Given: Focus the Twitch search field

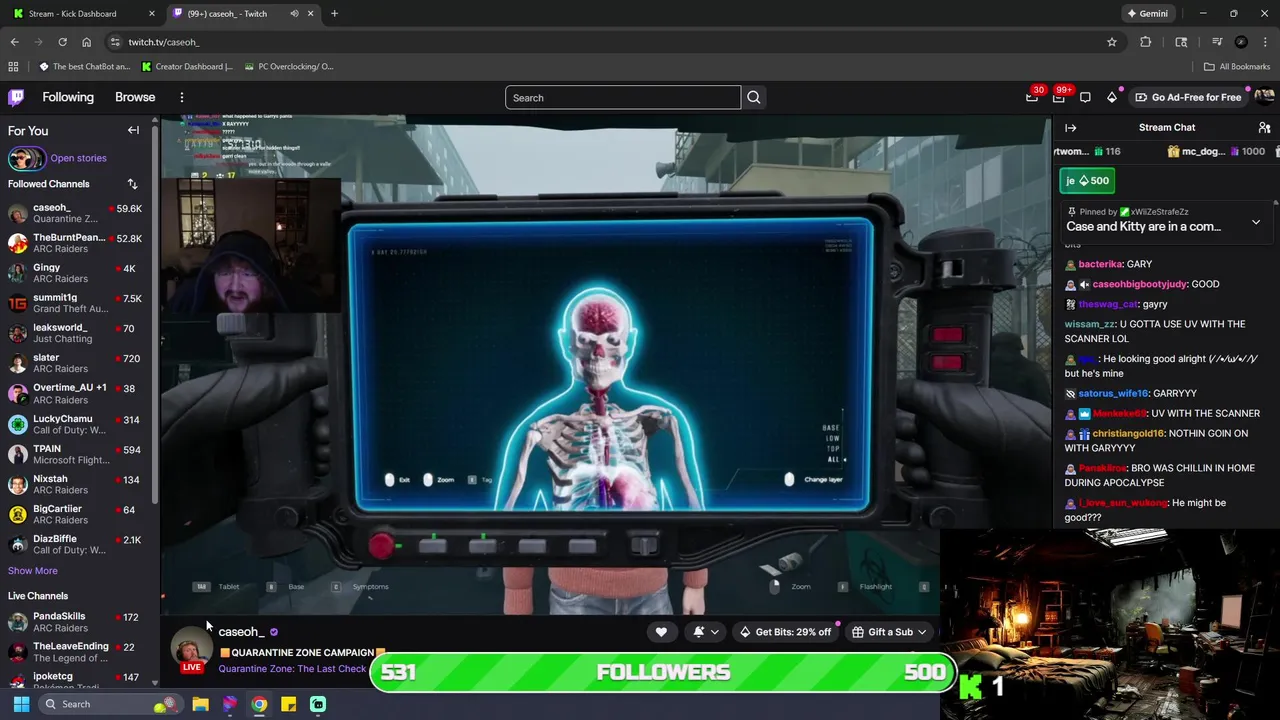Looking at the screenshot, I should [x=623, y=97].
